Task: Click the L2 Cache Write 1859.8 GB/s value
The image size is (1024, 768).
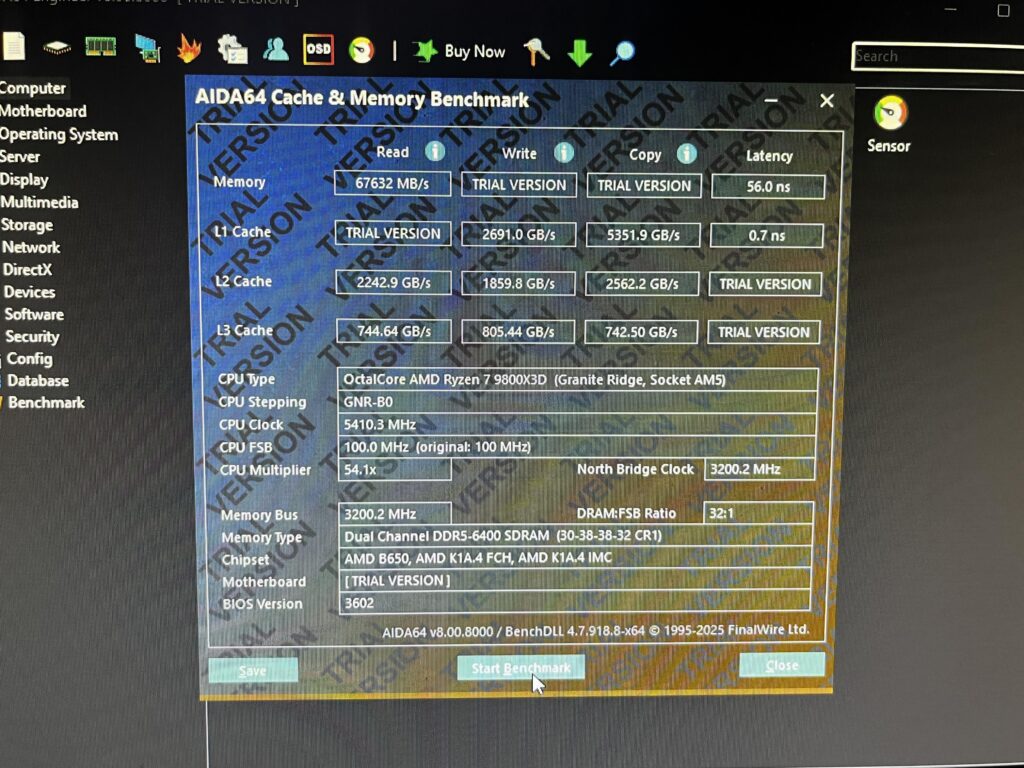Action: point(519,283)
